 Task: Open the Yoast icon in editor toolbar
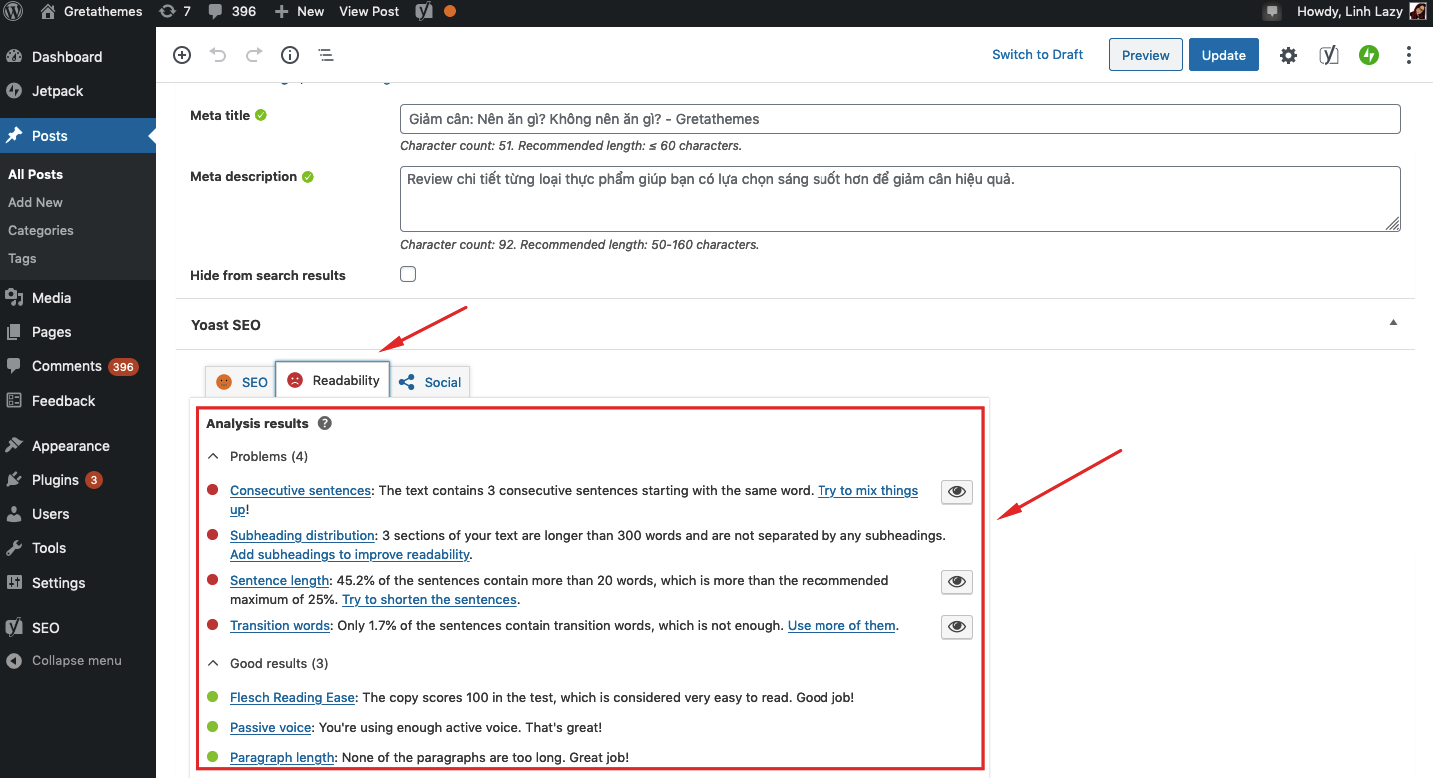[1328, 55]
